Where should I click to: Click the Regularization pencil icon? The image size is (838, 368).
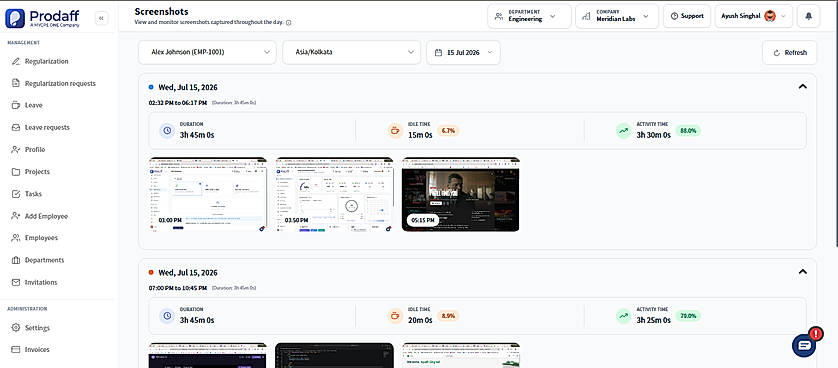(15, 61)
